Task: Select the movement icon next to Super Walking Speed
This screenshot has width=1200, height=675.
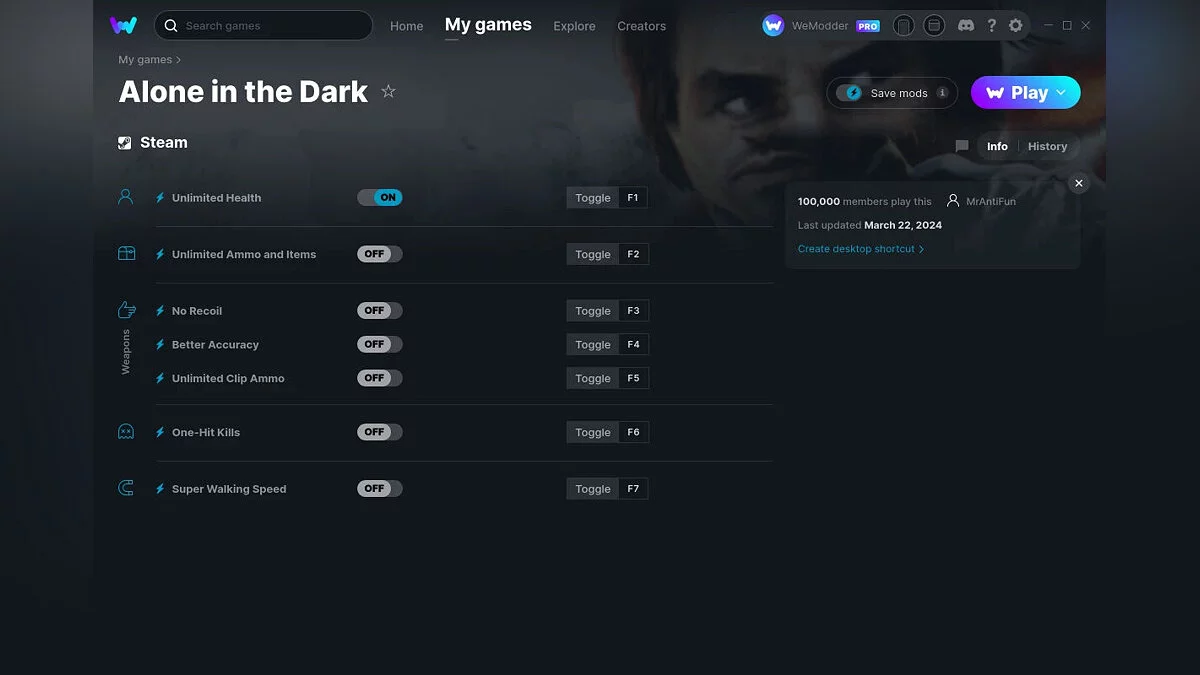Action: tap(125, 488)
